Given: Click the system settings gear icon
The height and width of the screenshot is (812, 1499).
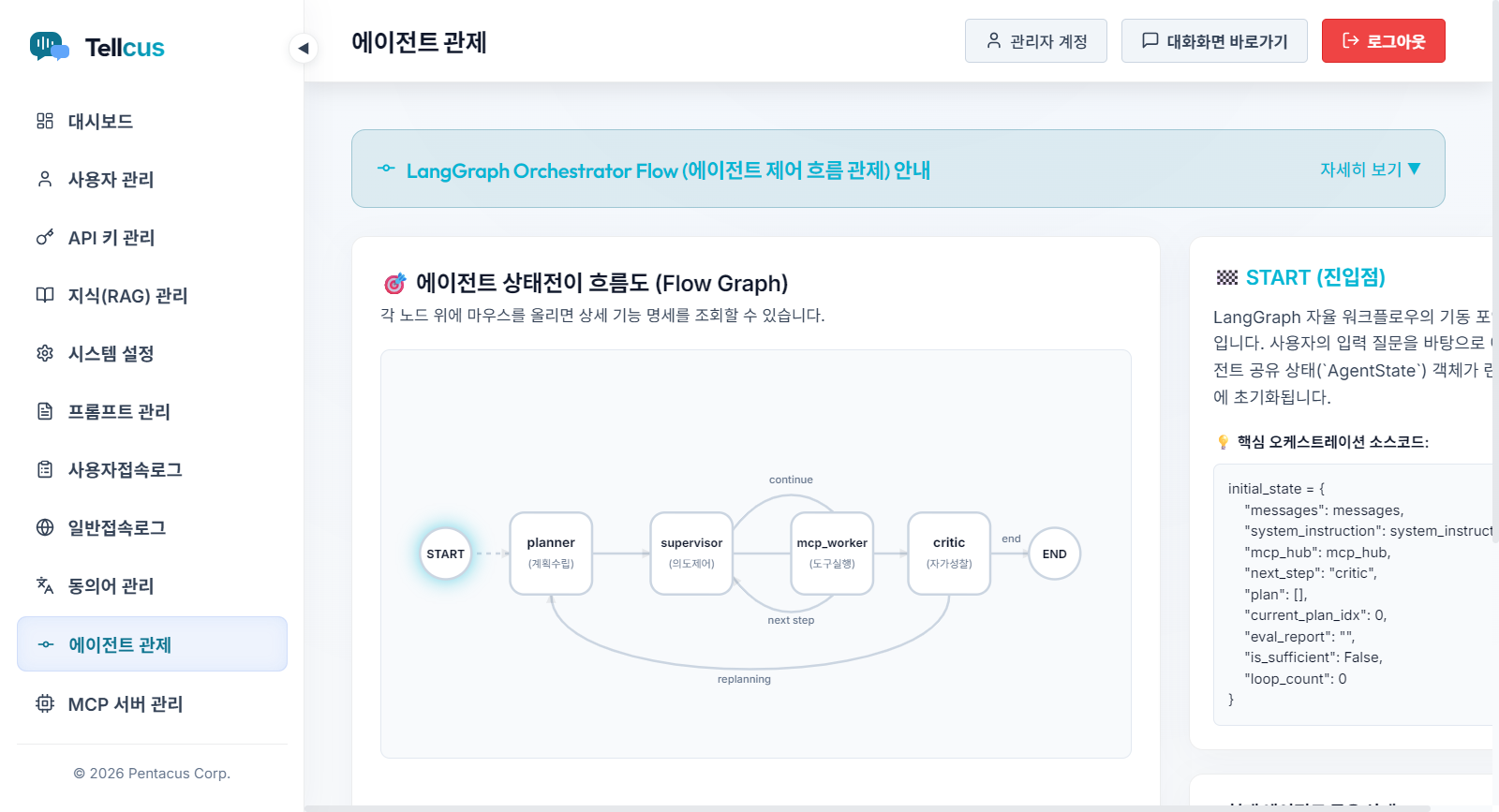Looking at the screenshot, I should [x=45, y=353].
